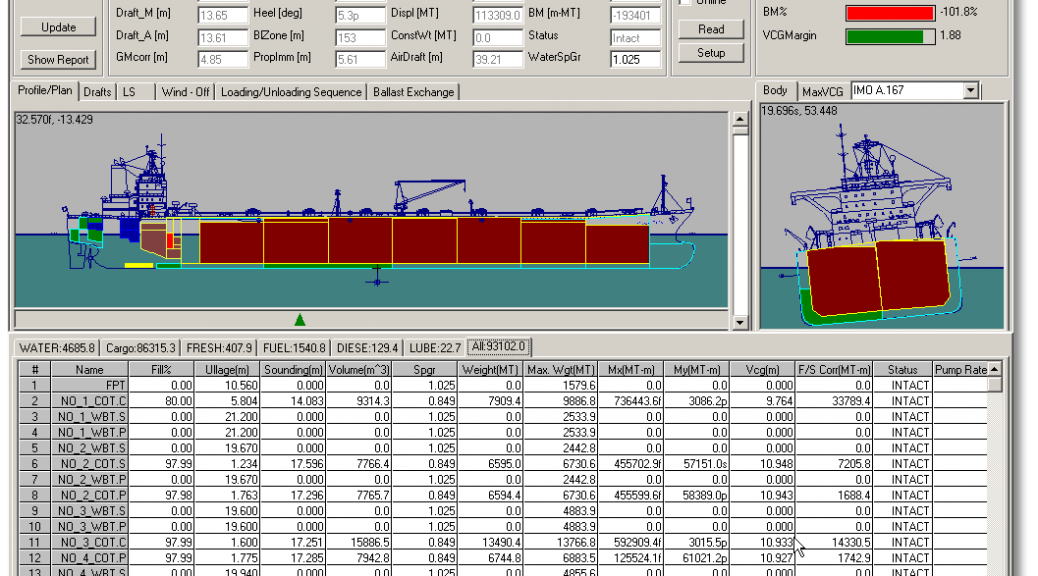Image resolution: width=1038 pixels, height=576 pixels.
Task: Click the Ullage cell 1.234
Action: (x=227, y=464)
